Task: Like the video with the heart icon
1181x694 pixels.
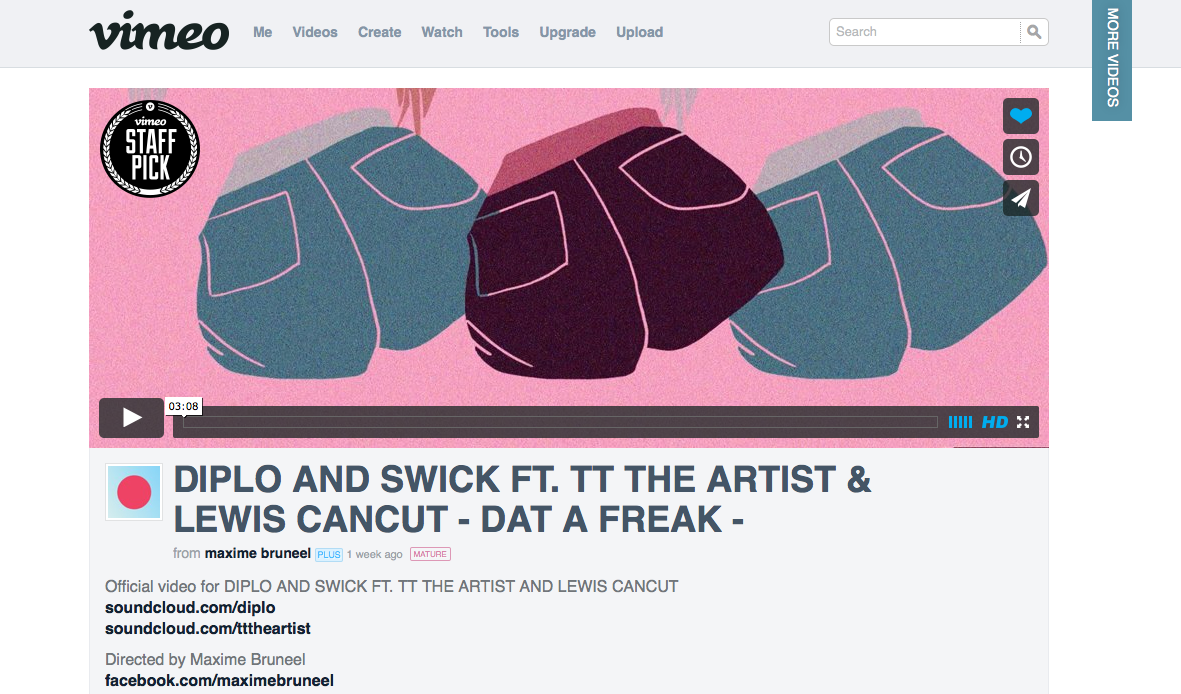Action: pos(1021,116)
